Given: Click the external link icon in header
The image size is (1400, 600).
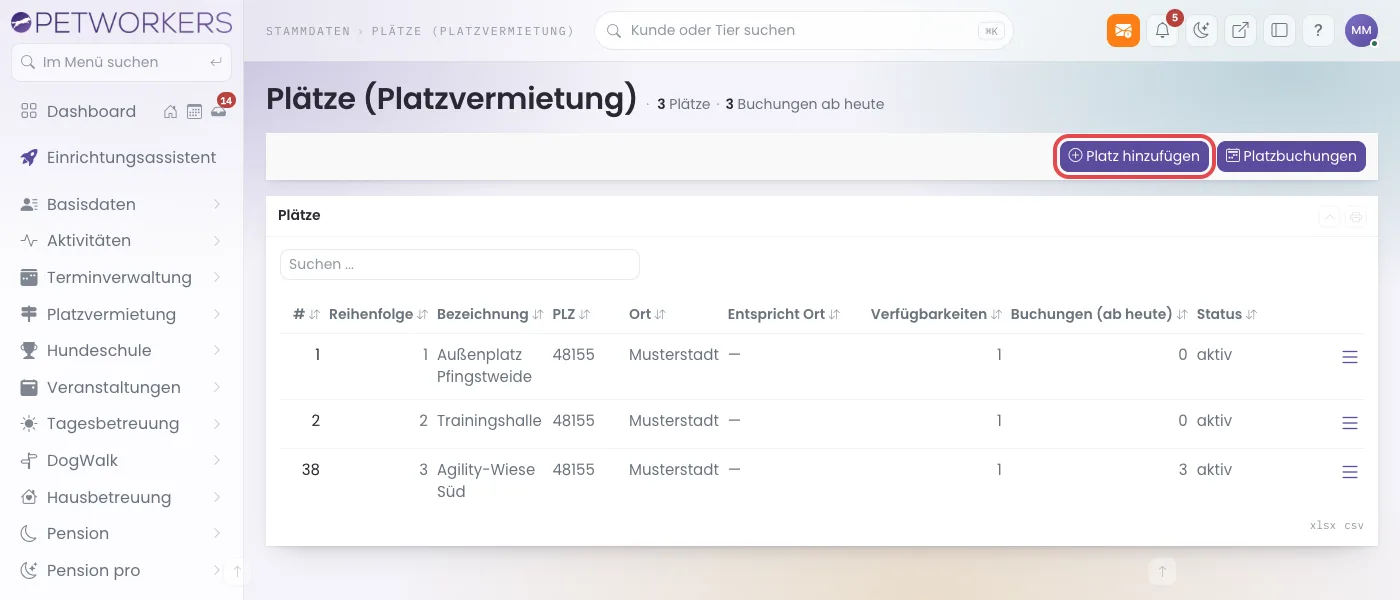Looking at the screenshot, I should tap(1240, 31).
